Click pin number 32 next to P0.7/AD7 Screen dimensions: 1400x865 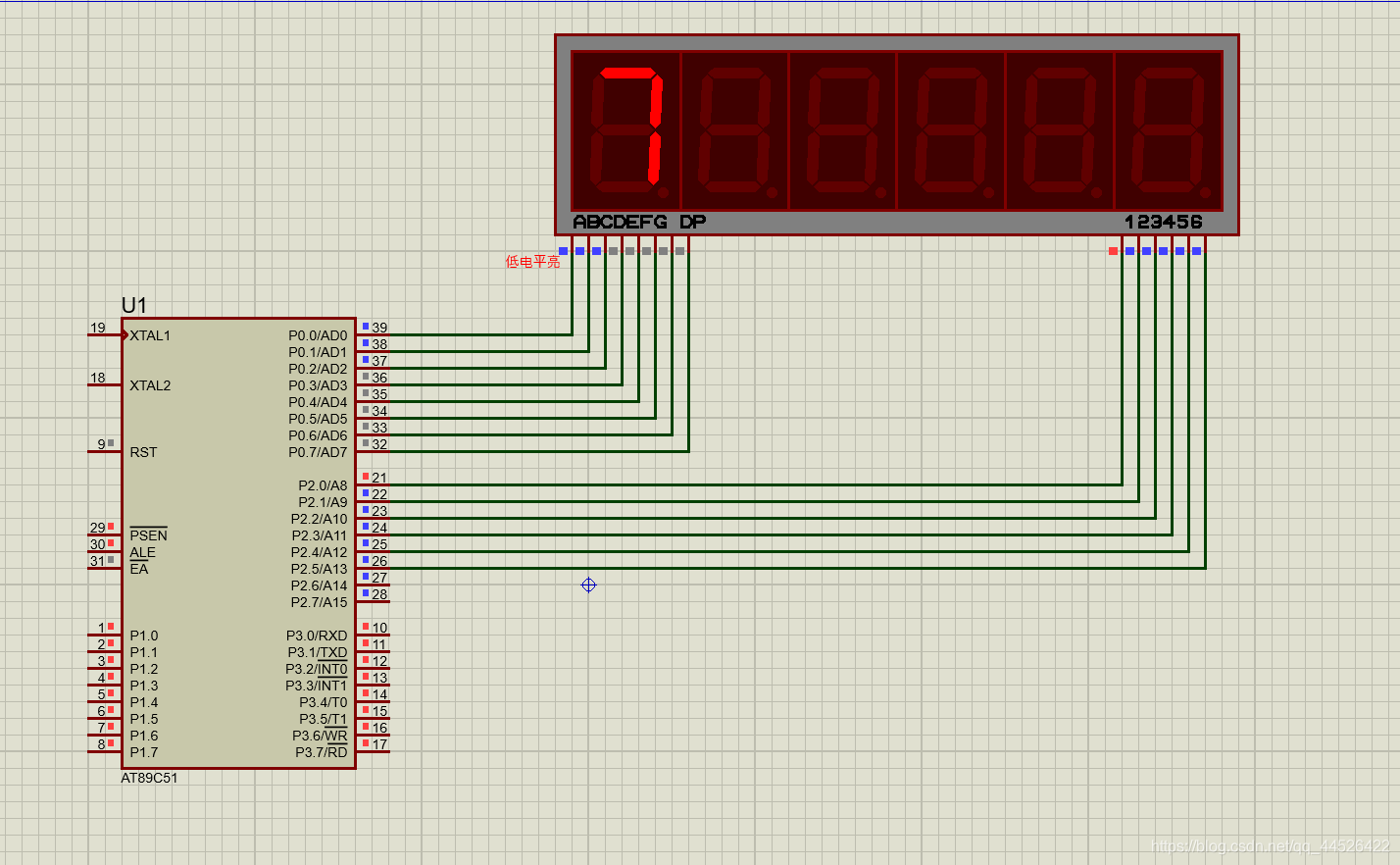(379, 444)
